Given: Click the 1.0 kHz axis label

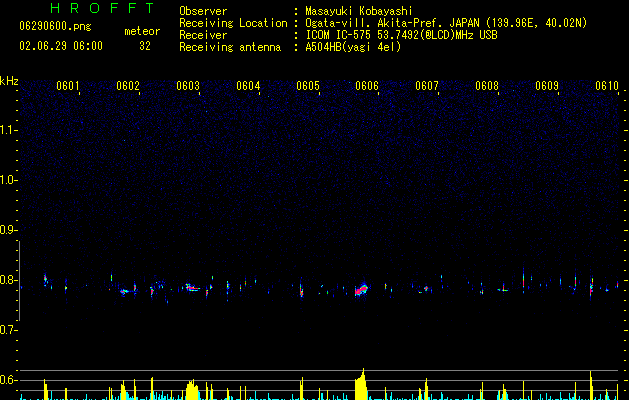Looking at the screenshot, I should click(x=8, y=180).
